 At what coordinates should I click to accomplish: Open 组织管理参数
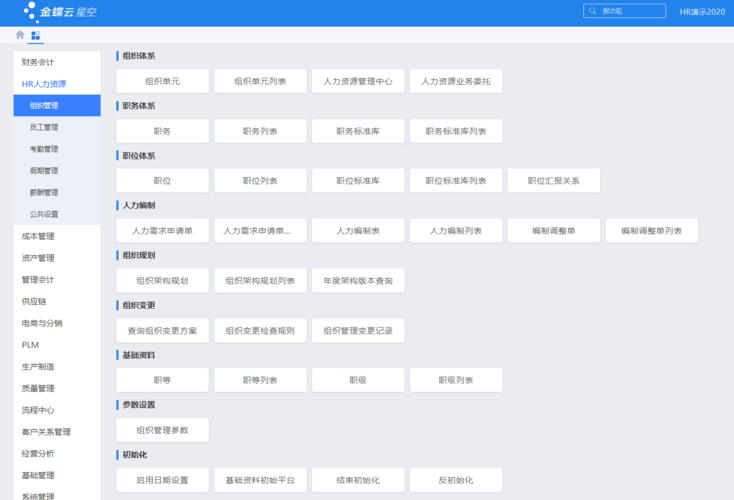pos(162,430)
